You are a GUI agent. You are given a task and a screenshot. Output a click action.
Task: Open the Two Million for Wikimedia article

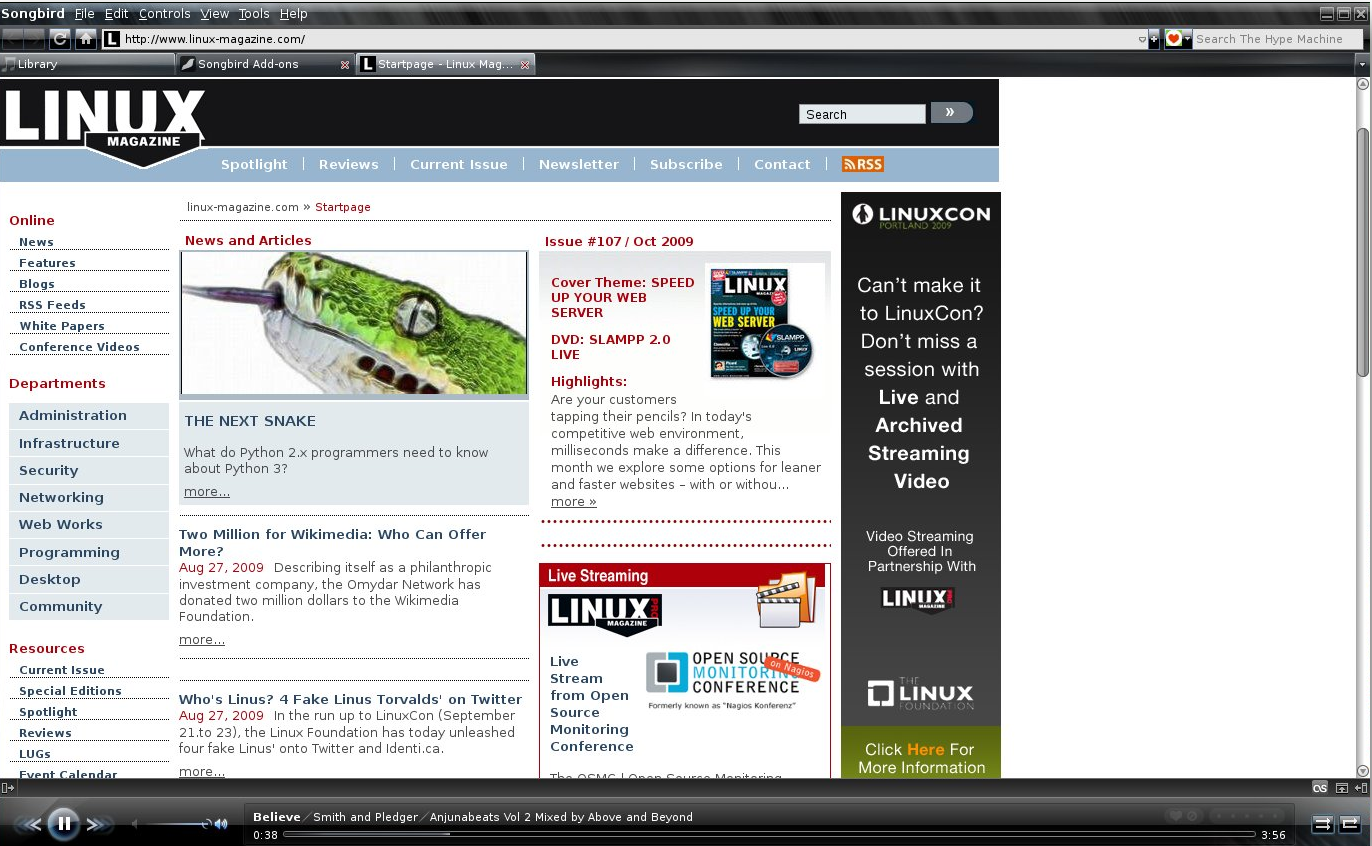coord(332,543)
